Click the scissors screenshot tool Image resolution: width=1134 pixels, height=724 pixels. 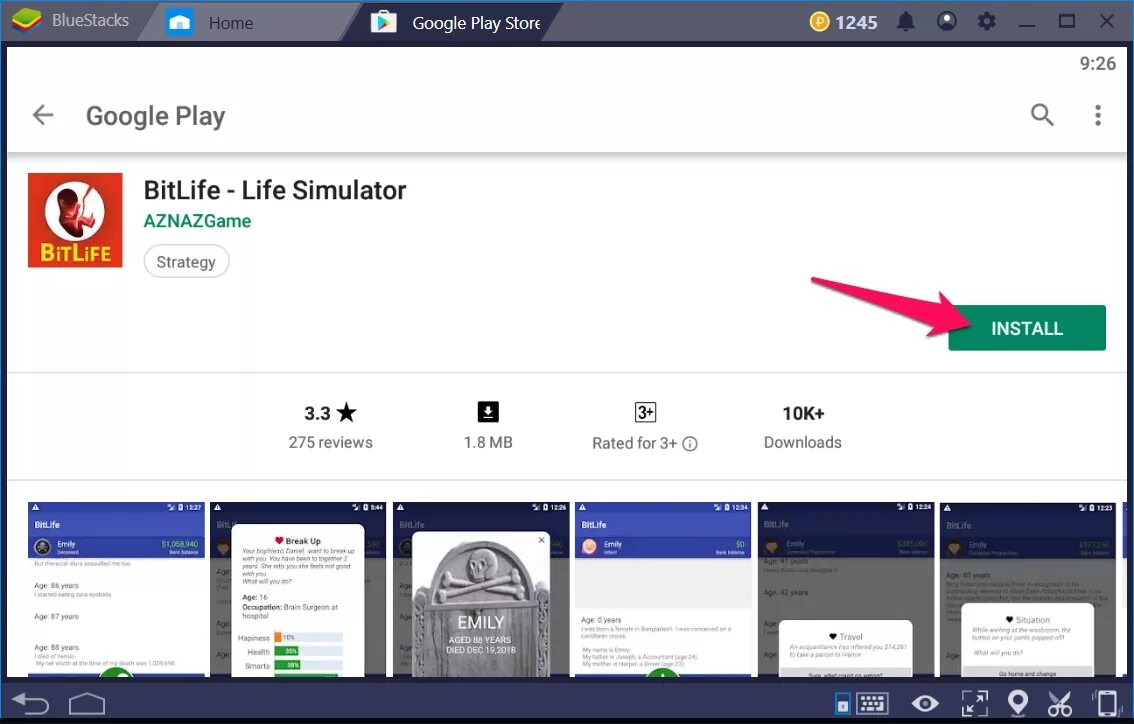click(x=1060, y=703)
